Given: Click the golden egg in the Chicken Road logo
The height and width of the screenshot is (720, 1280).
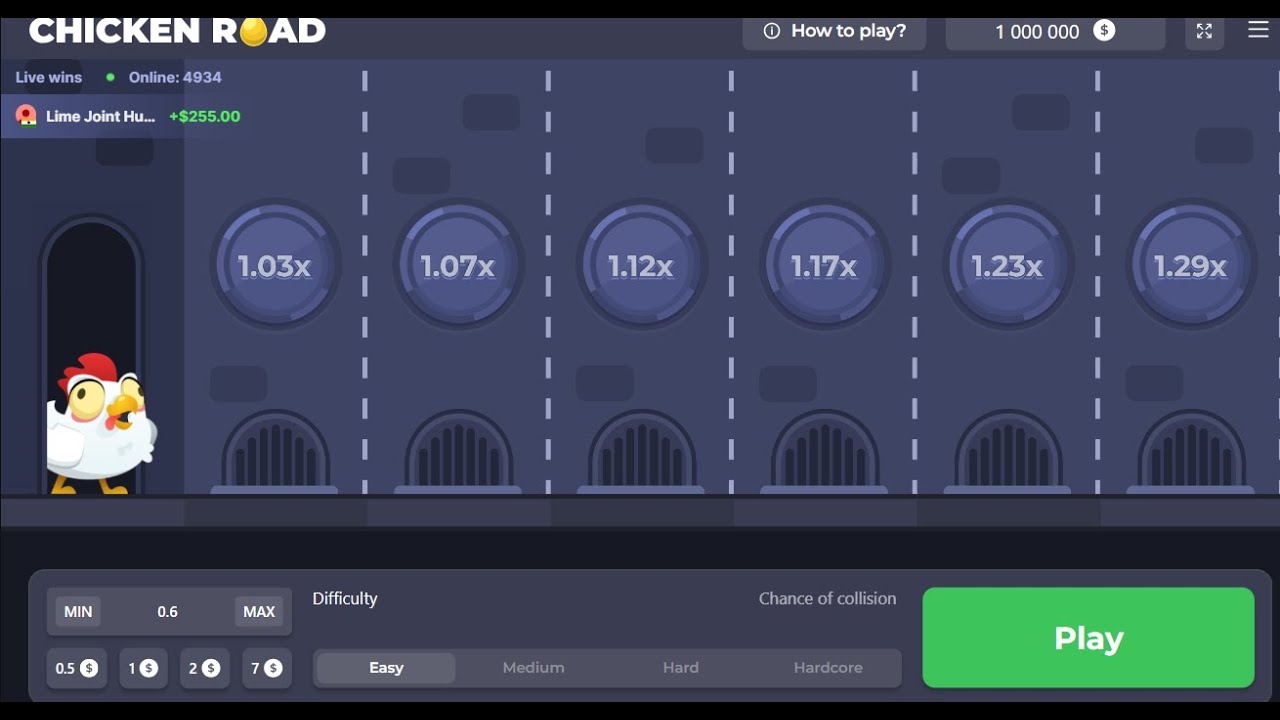Looking at the screenshot, I should (x=253, y=32).
